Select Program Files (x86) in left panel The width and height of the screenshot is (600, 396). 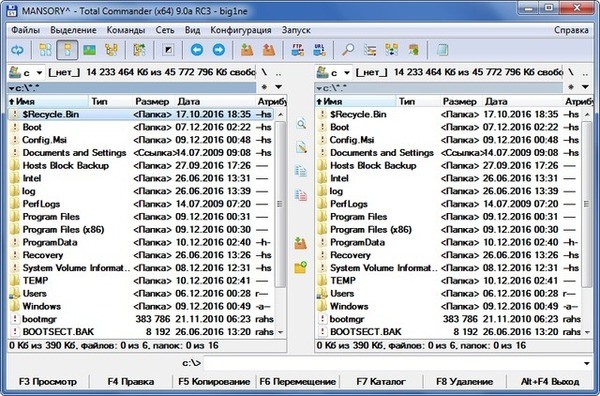pyautogui.click(x=141, y=230)
